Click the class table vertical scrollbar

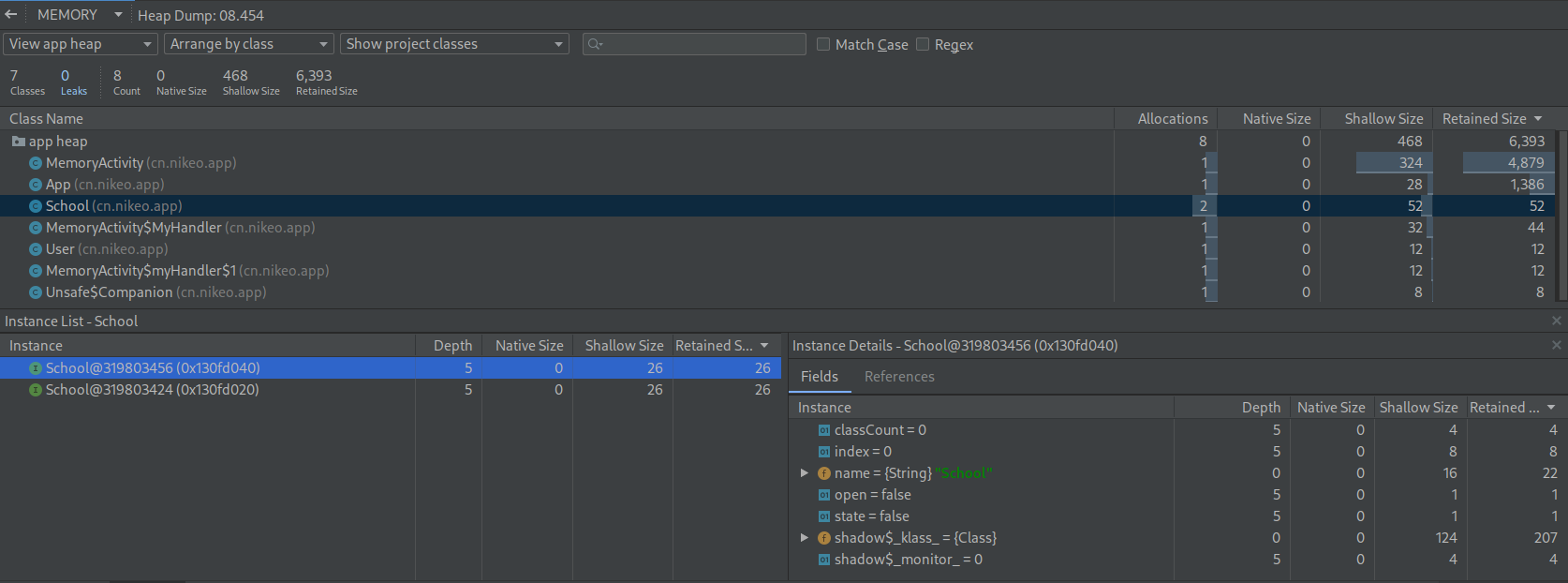click(x=1561, y=217)
